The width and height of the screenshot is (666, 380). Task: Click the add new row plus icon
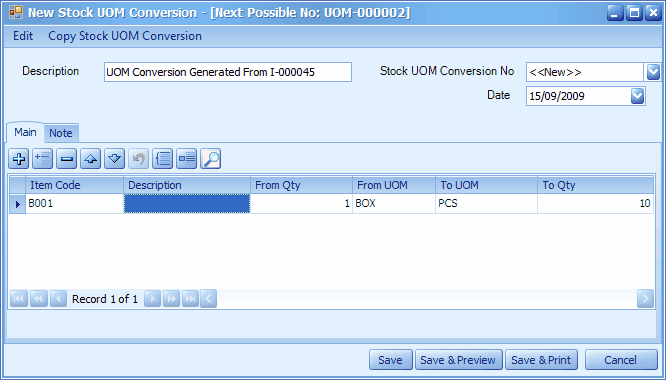[19, 159]
